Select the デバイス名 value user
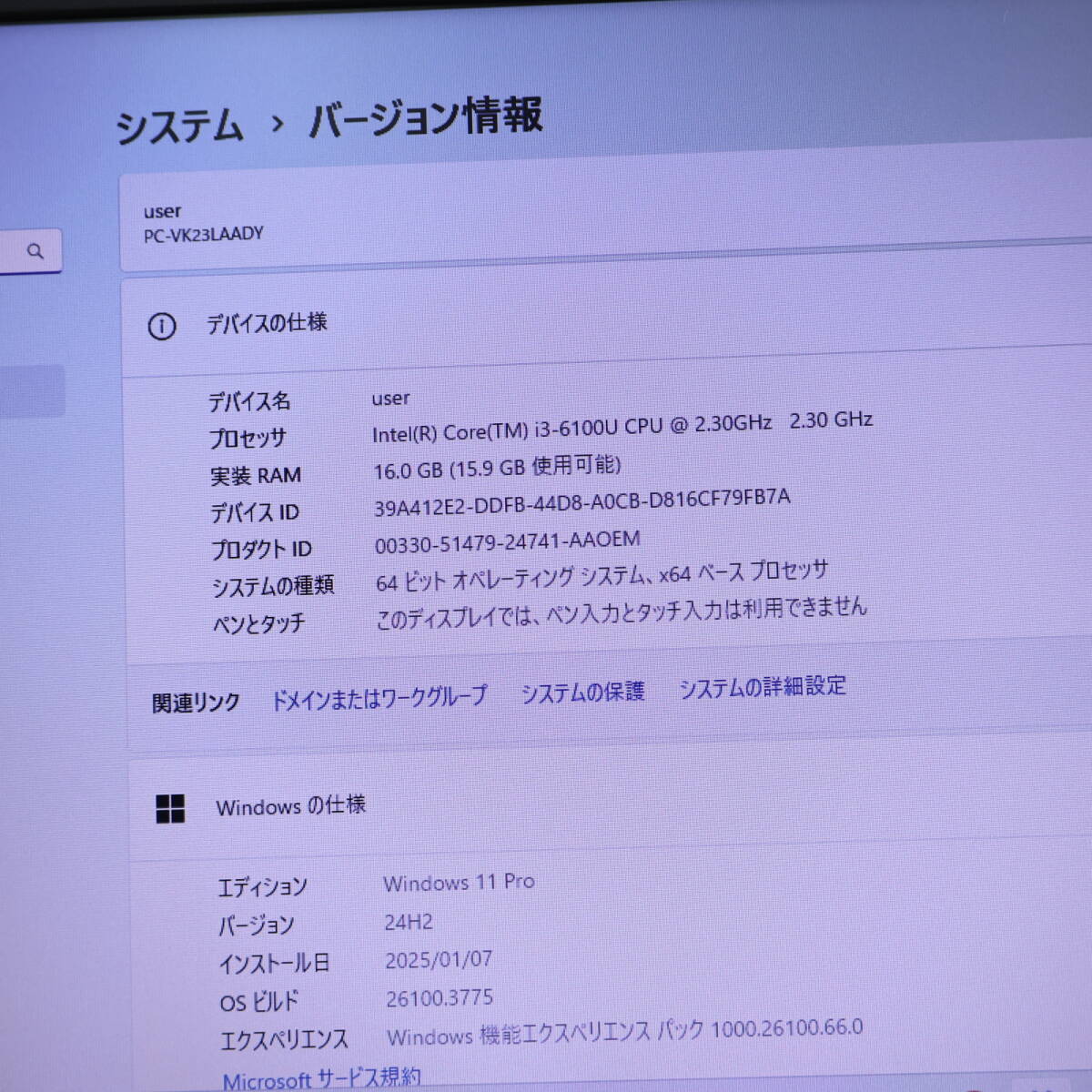The height and width of the screenshot is (1092, 1092). (390, 399)
